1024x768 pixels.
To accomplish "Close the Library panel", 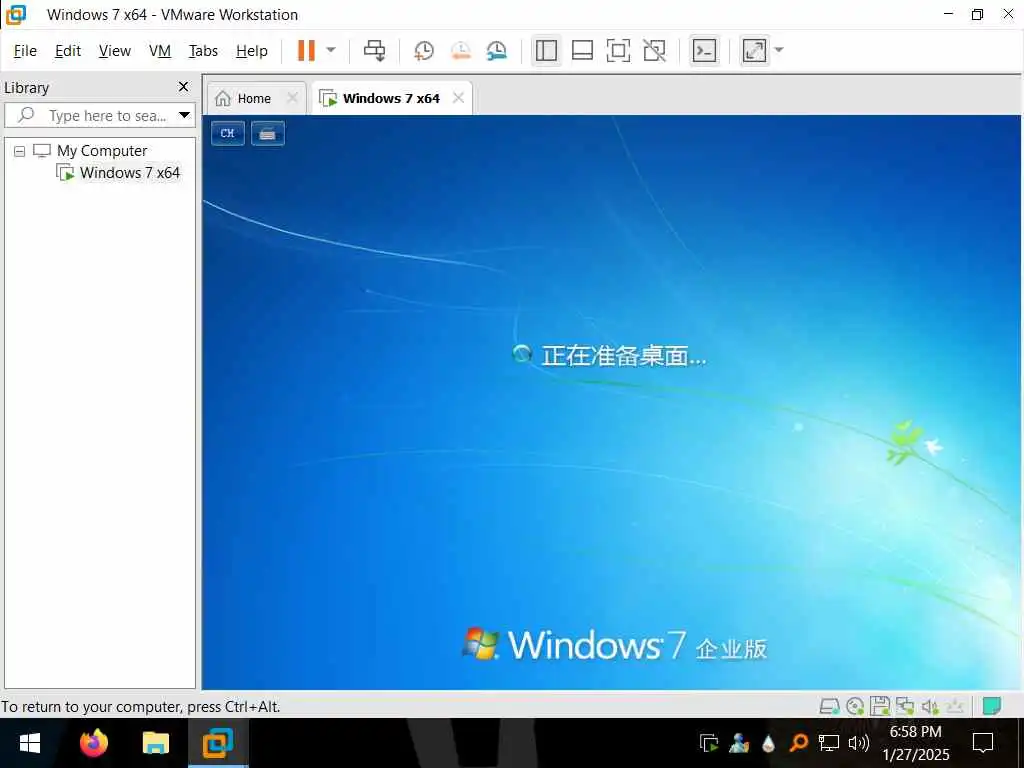I will click(x=184, y=86).
